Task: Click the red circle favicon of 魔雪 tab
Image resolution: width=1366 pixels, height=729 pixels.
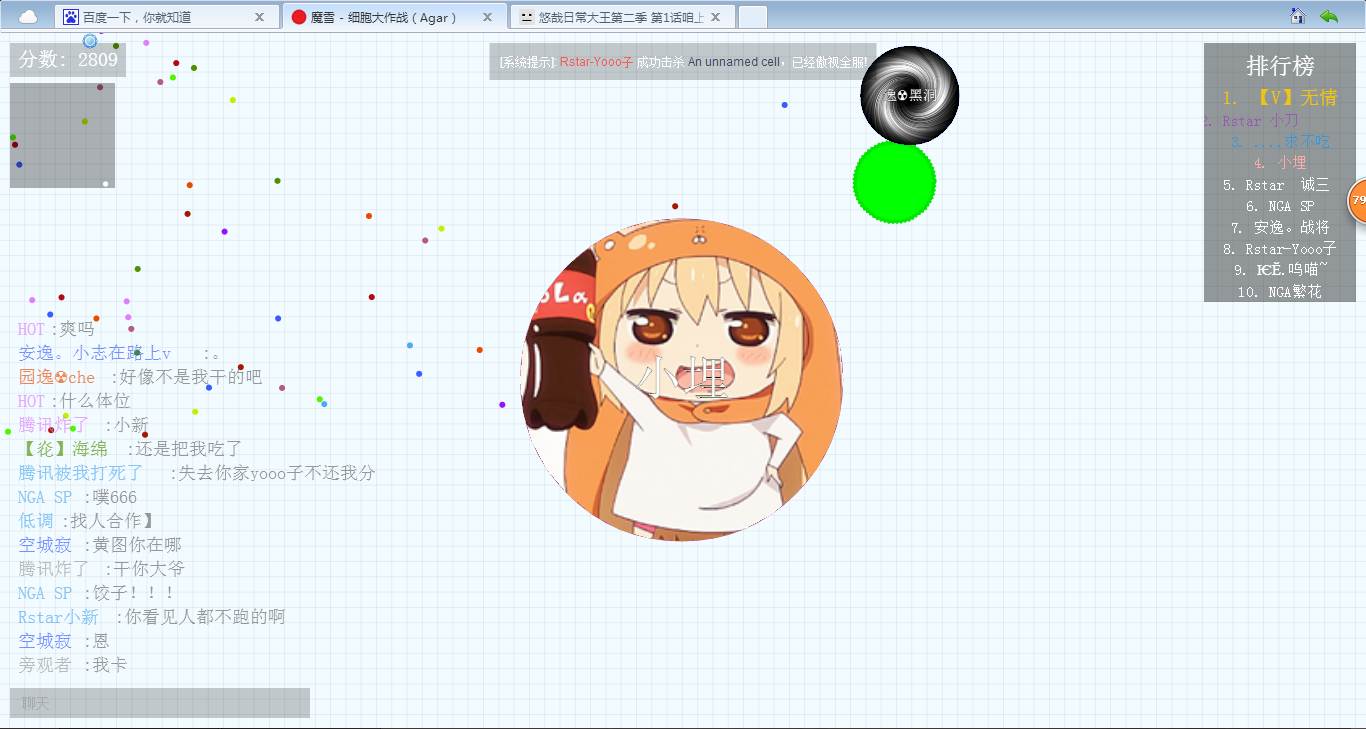Action: pos(299,17)
